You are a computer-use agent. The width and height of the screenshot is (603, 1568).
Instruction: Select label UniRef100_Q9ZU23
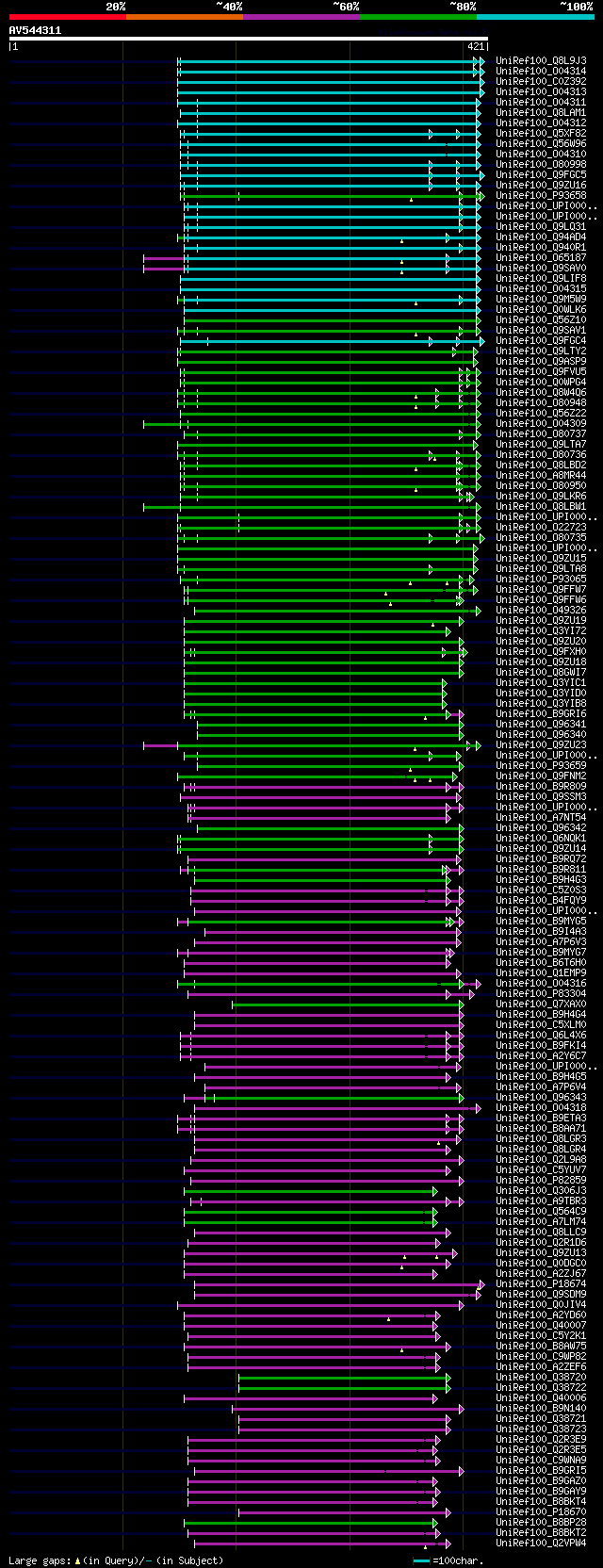tap(541, 744)
